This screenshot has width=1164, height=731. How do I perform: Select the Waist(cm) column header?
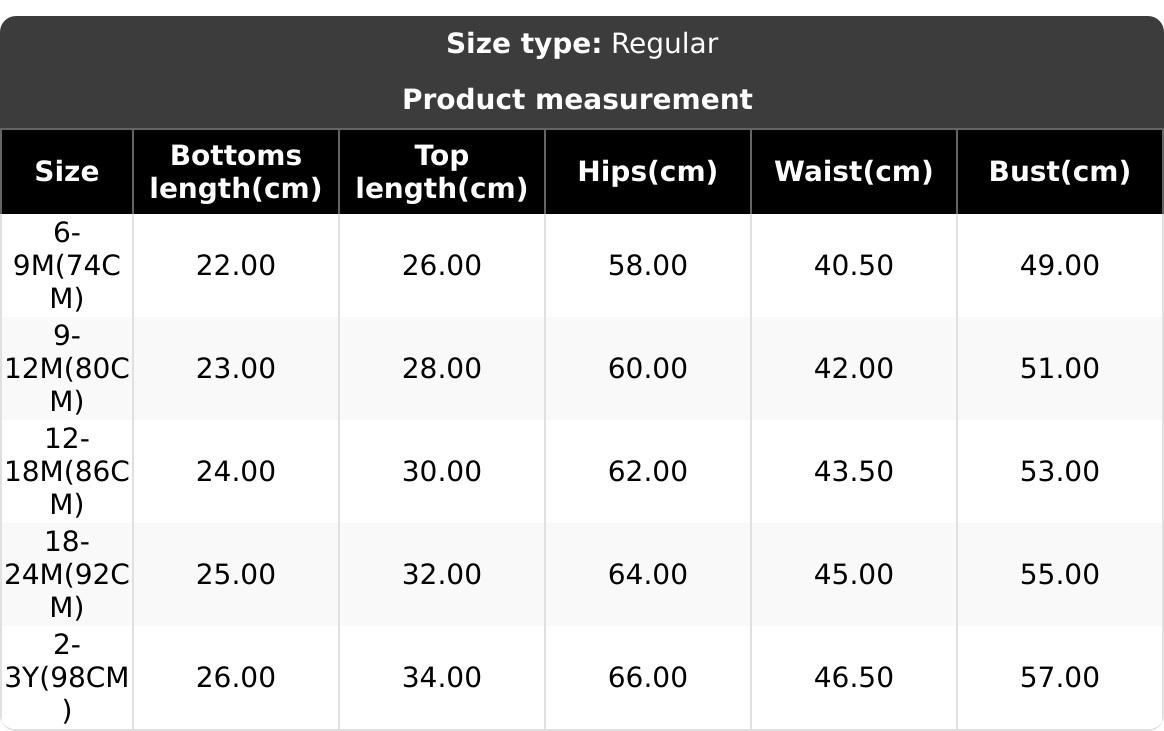[x=854, y=172]
